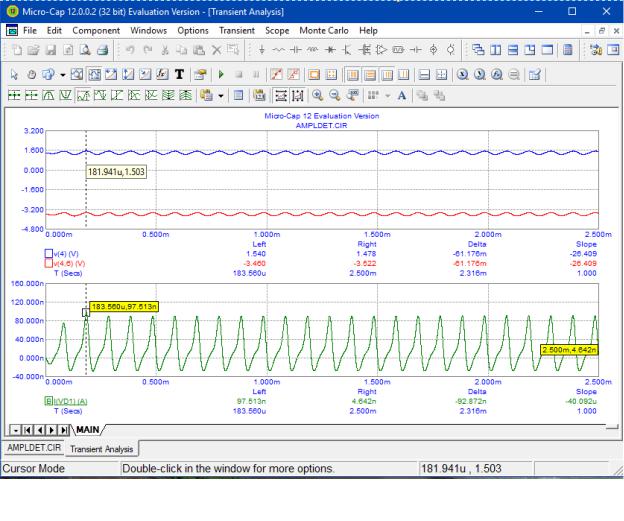The height and width of the screenshot is (521, 624).
Task: Click the yellow tag 2.500m,4.642n
Action: tap(569, 350)
